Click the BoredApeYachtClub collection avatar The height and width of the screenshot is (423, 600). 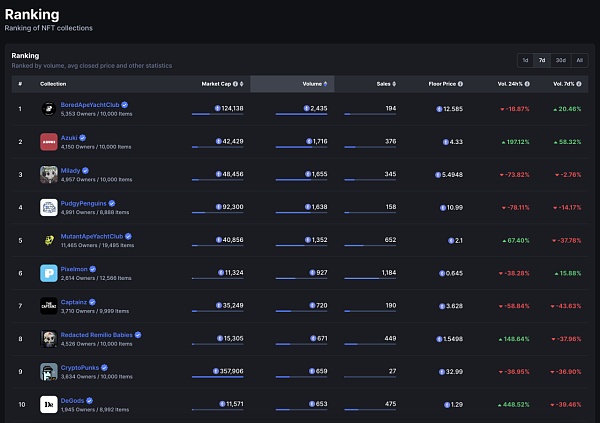(47, 108)
